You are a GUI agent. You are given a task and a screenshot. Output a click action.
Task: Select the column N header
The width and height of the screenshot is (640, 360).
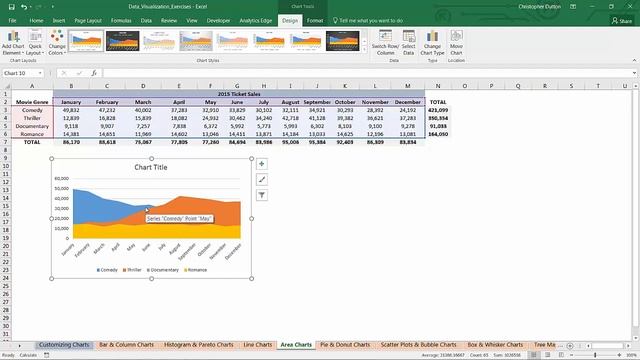coord(438,86)
